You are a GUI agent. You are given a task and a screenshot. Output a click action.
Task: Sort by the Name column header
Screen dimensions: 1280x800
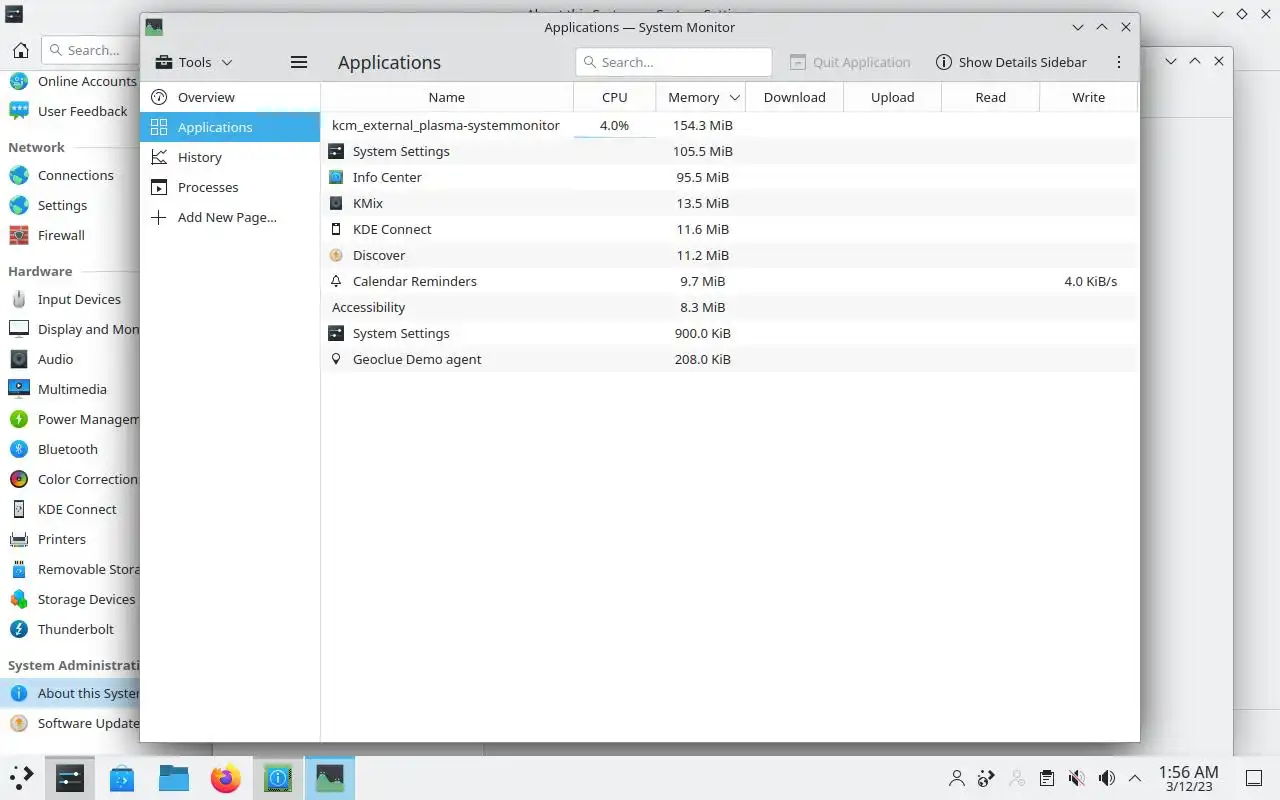click(x=447, y=97)
